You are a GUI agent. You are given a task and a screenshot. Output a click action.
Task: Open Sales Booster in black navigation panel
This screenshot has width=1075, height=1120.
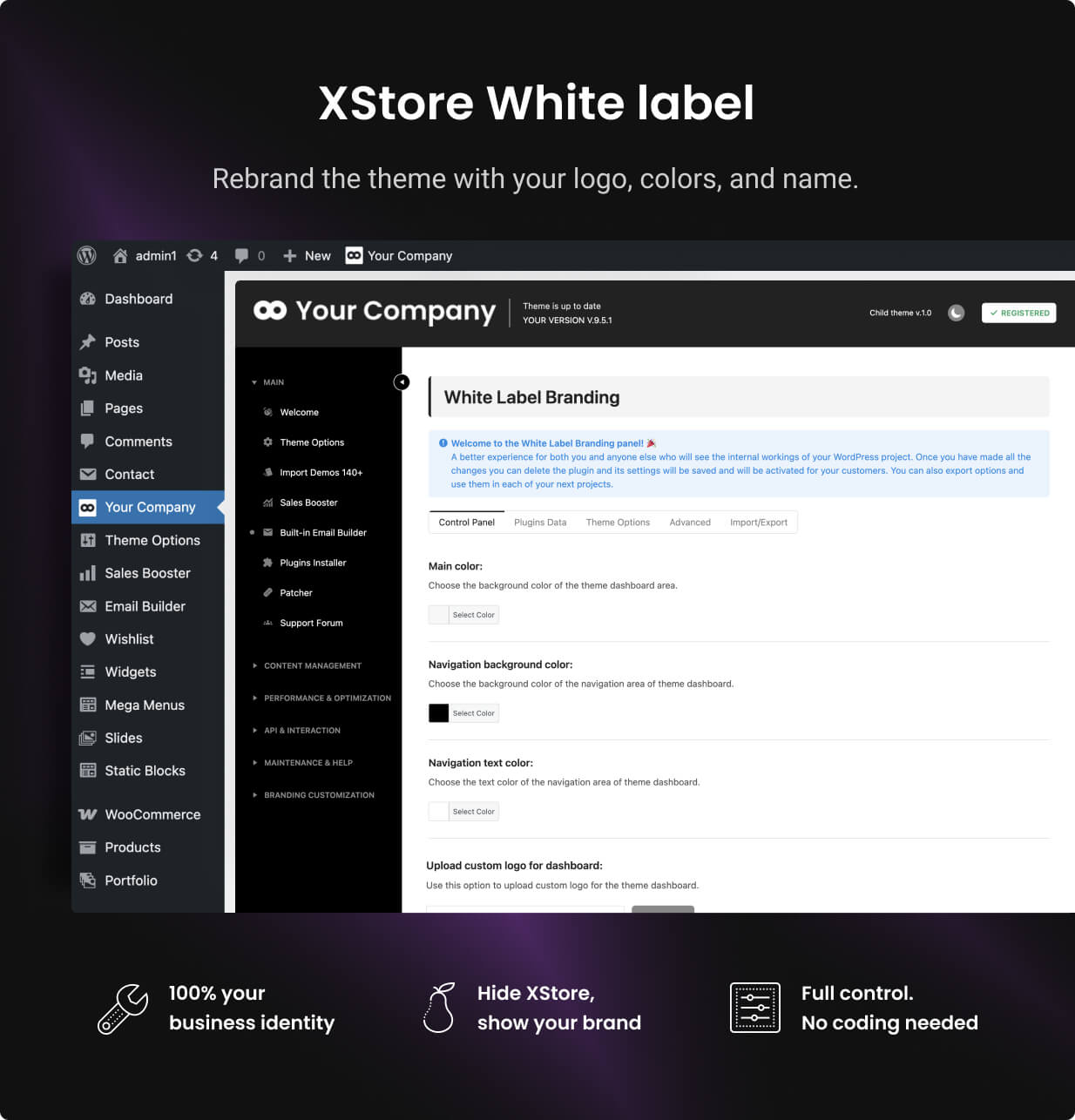308,503
